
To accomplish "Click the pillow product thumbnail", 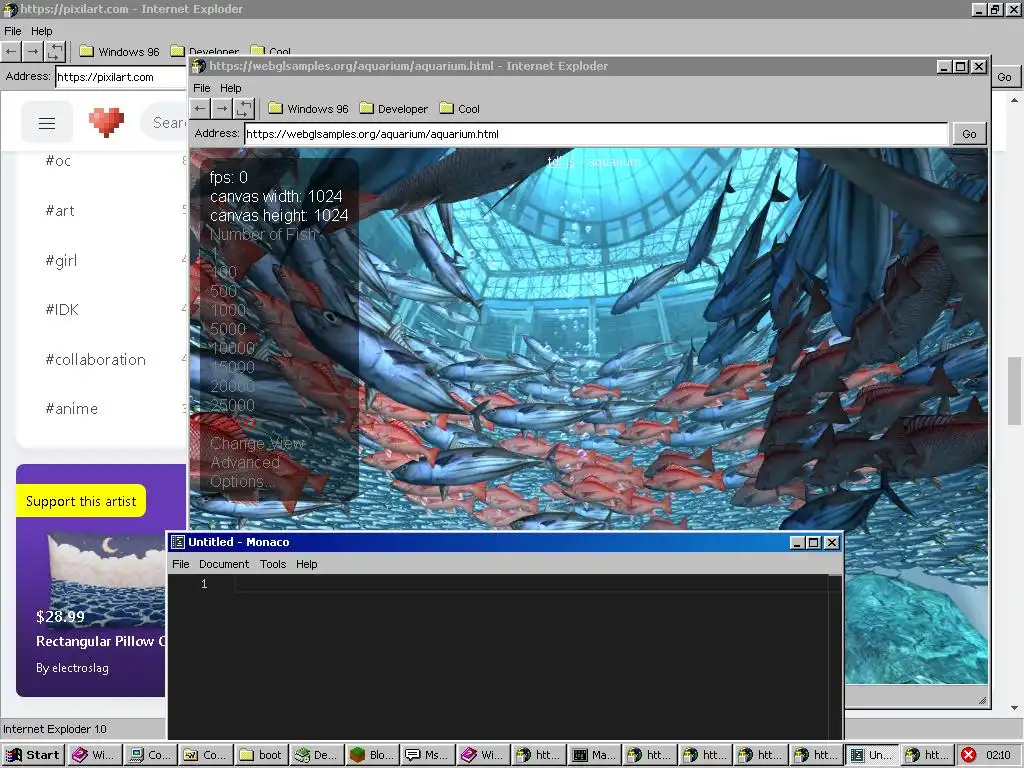I will coord(108,580).
